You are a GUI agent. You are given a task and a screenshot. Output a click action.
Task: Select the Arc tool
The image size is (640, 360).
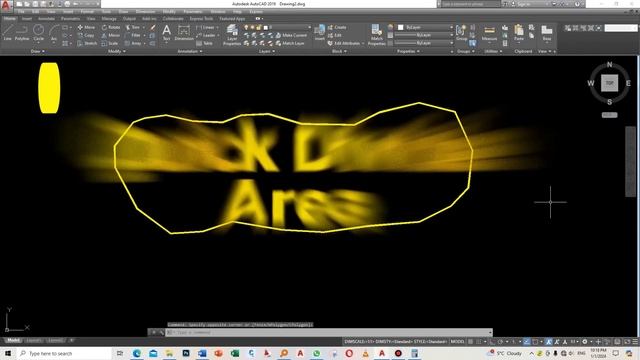[54, 32]
